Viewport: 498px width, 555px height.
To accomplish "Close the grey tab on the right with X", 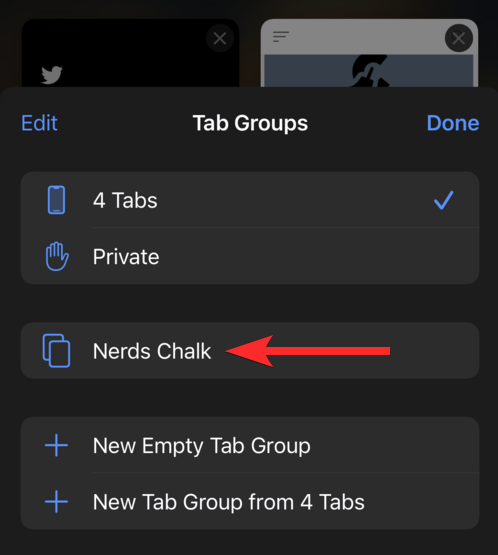I will pyautogui.click(x=459, y=38).
